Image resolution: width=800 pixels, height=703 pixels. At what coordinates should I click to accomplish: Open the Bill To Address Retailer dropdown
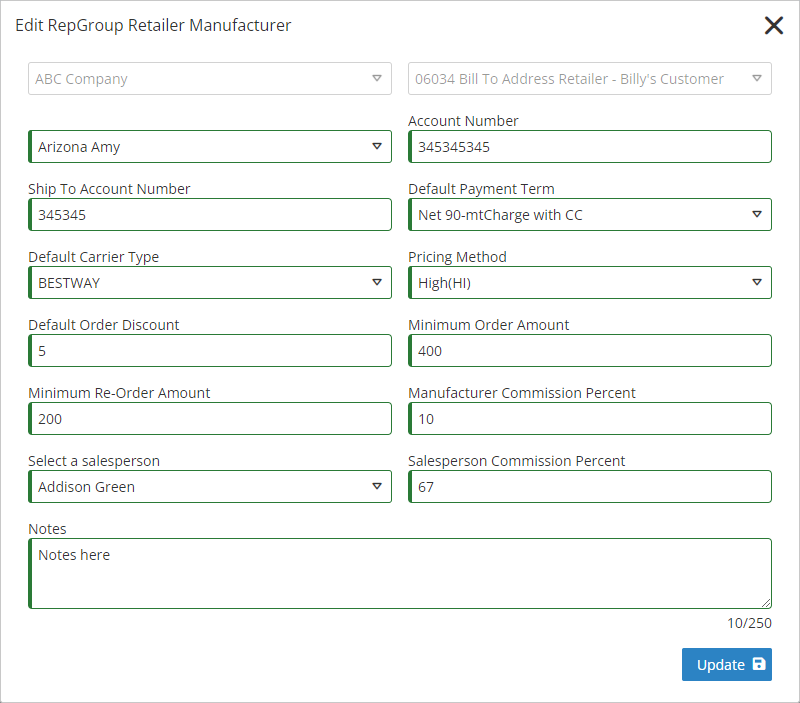590,79
